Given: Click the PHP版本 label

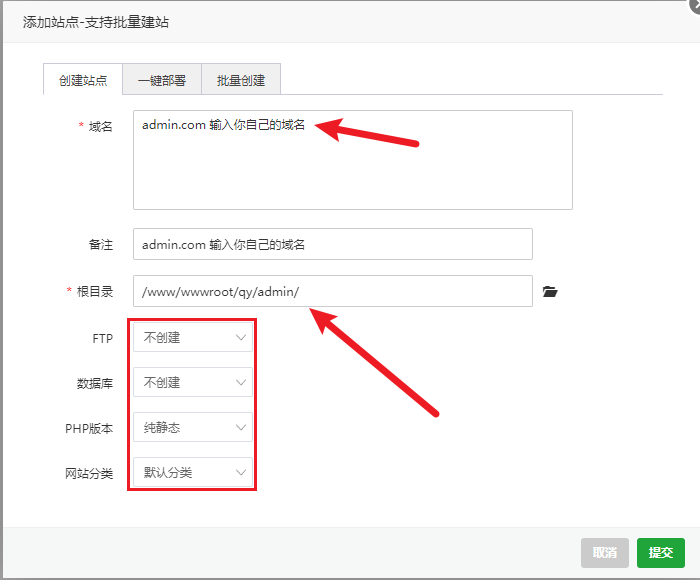Looking at the screenshot, I should (90, 428).
